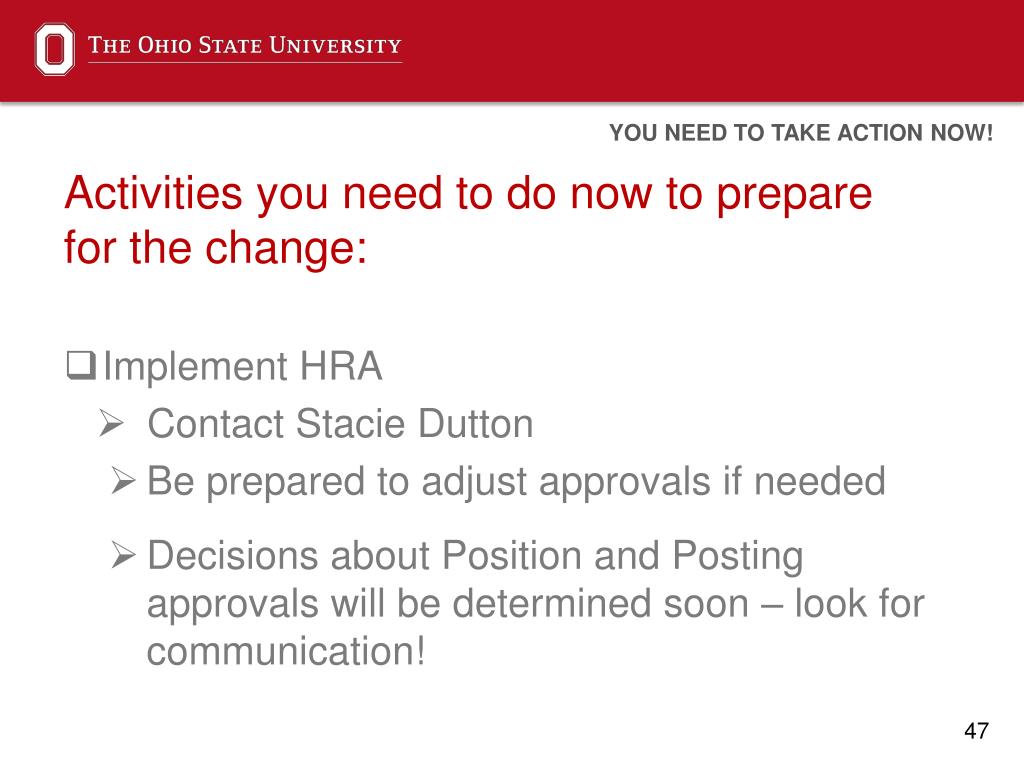Click the 'for the change:' title line
The image size is (1024, 768).
pyautogui.click(x=216, y=249)
